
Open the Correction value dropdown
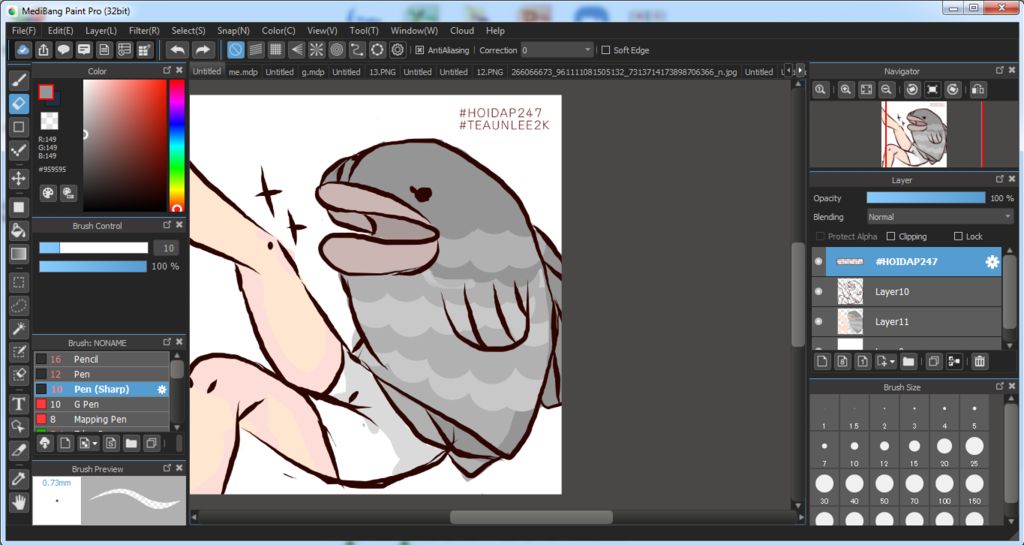[x=557, y=50]
